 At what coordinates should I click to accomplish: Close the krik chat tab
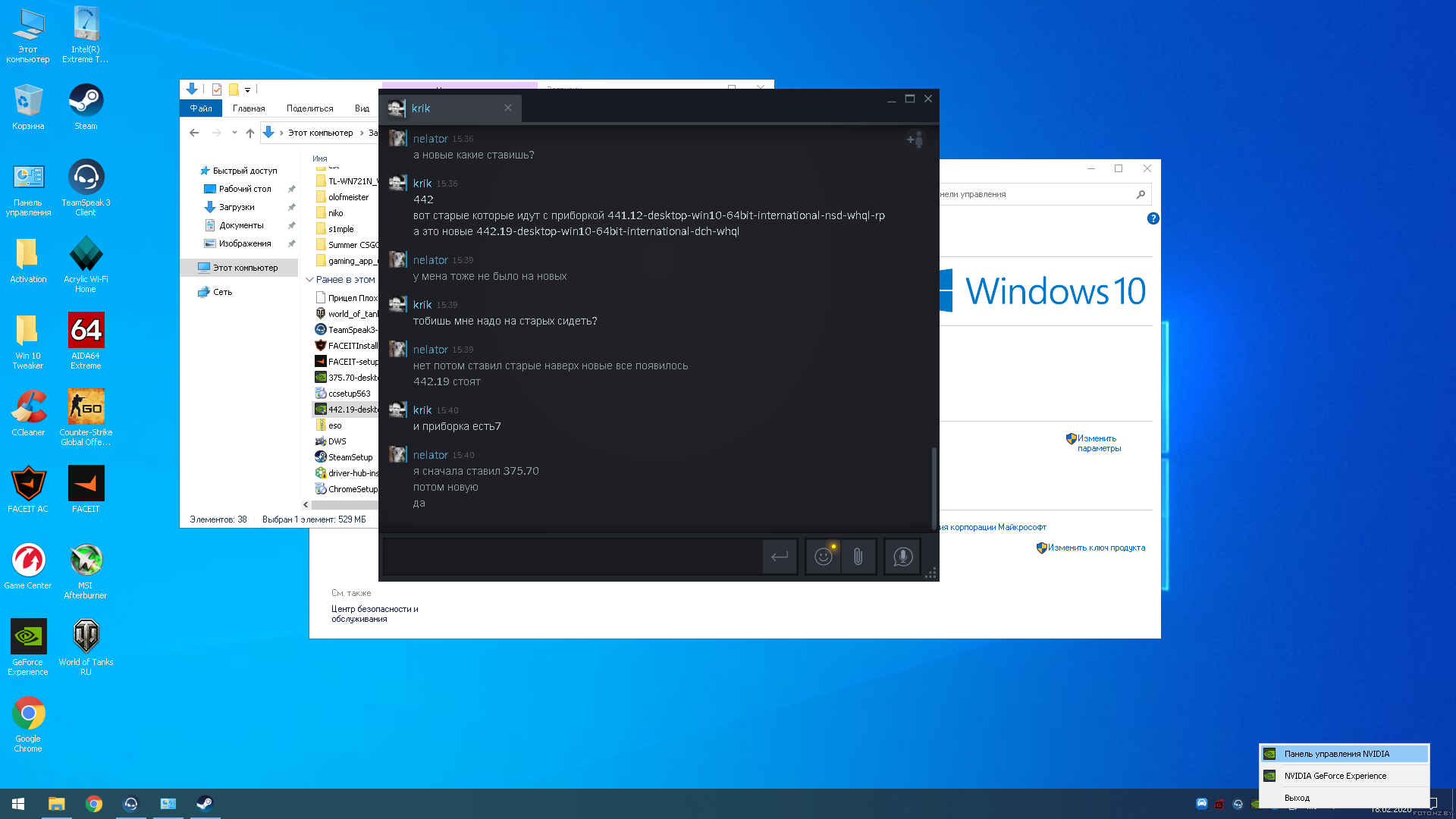pyautogui.click(x=508, y=108)
